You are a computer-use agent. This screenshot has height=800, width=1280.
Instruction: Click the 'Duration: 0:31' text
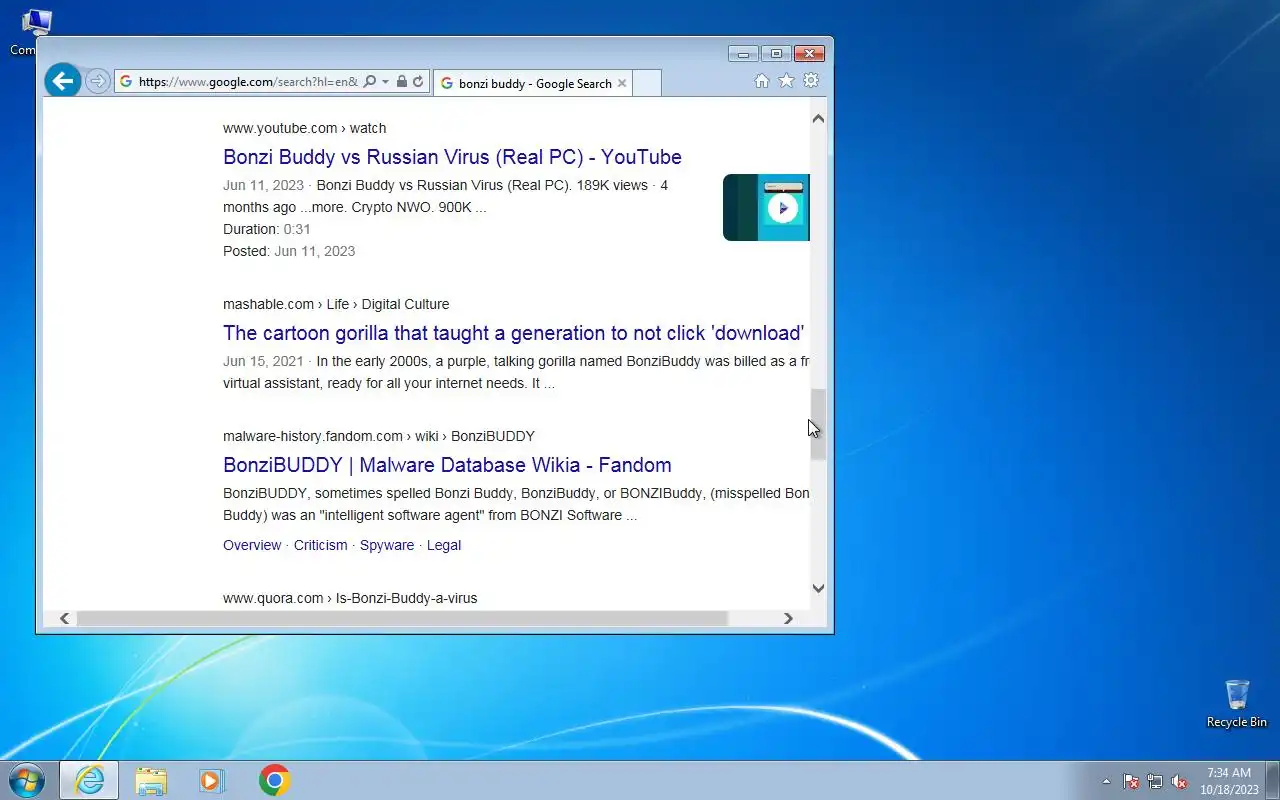(x=267, y=229)
